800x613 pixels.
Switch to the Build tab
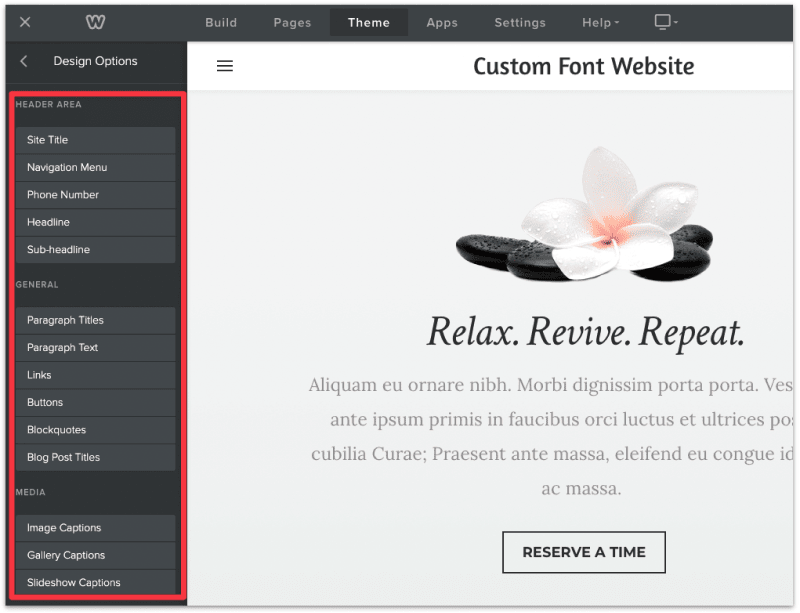point(221,22)
